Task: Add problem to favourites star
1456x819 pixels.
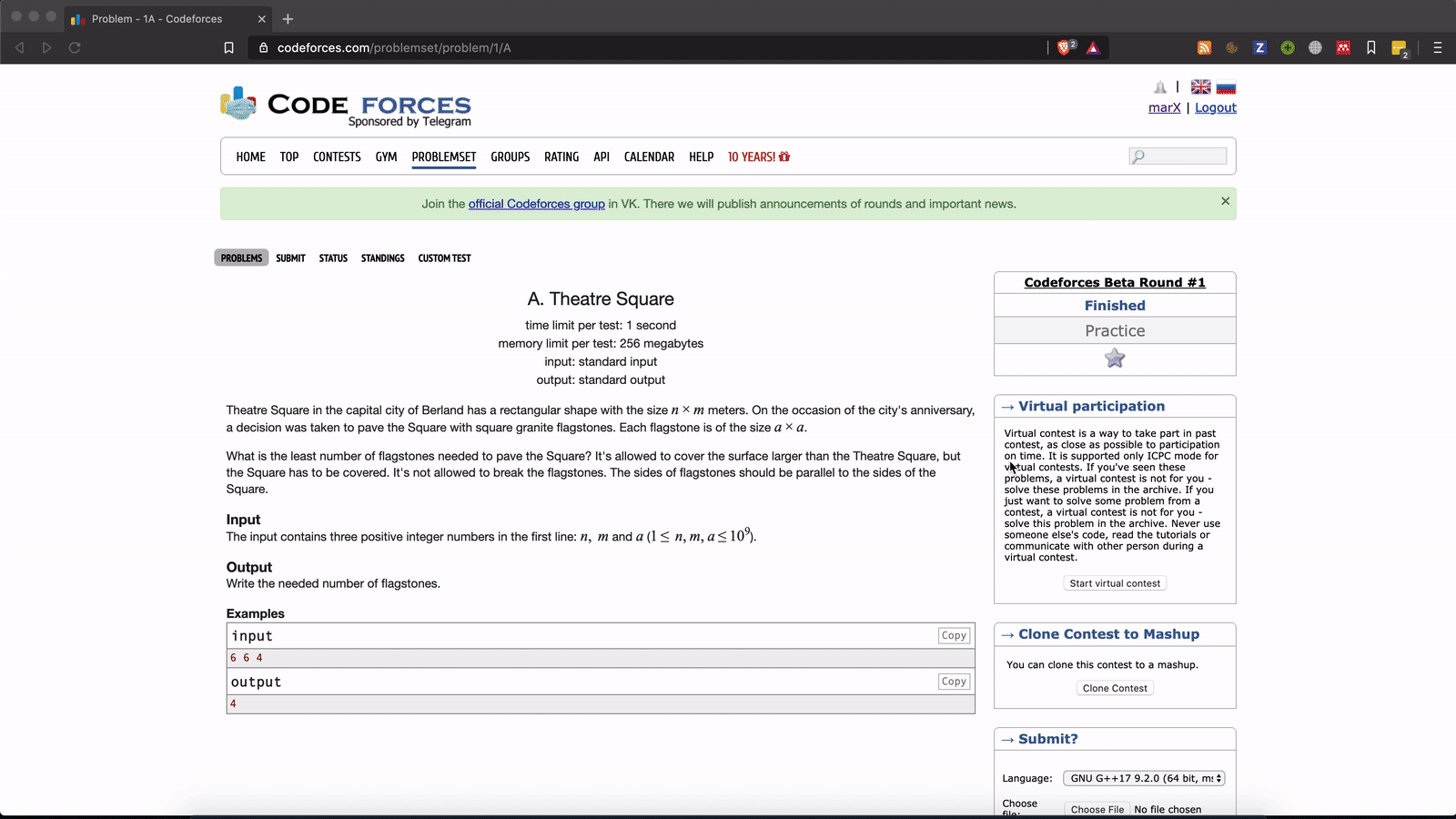Action: click(1115, 359)
